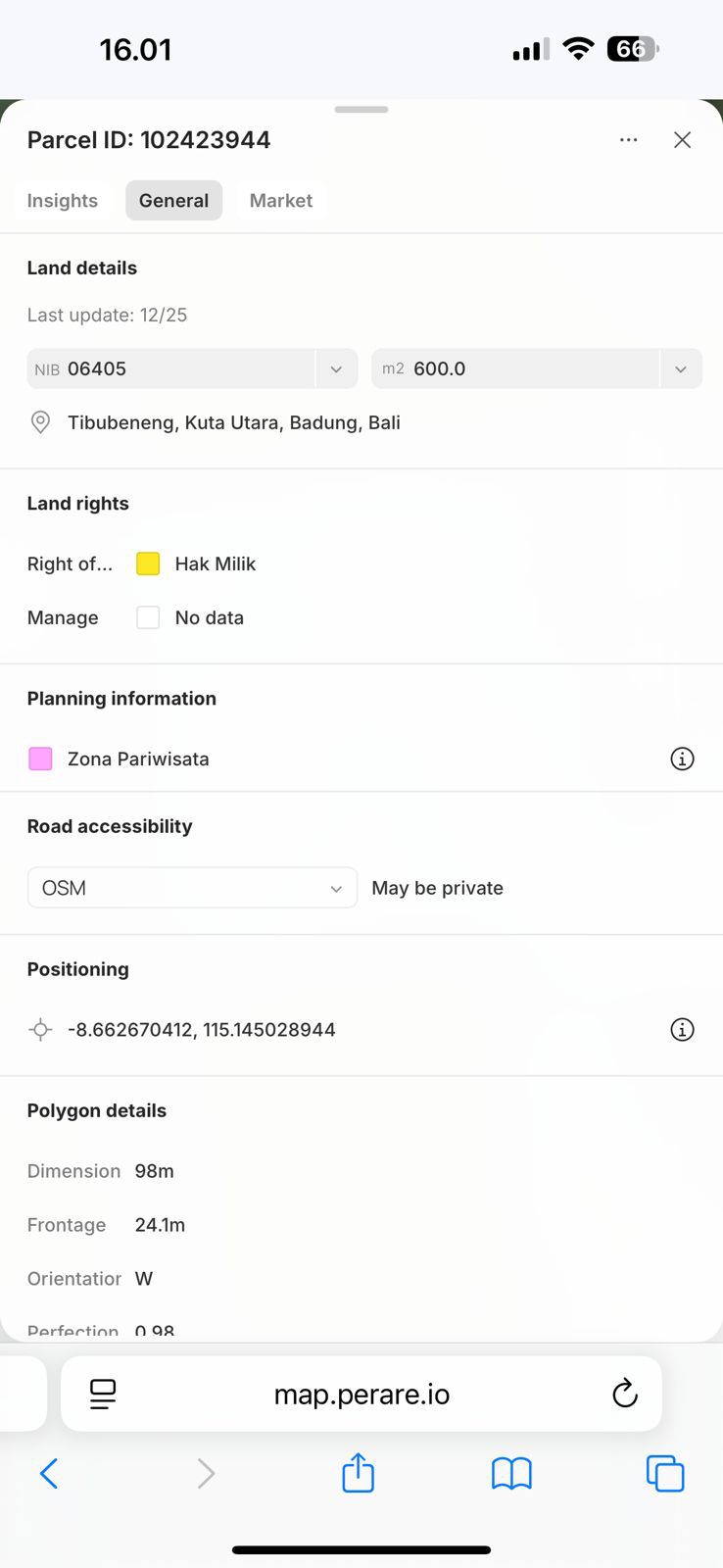
Task: Click the info icon beside Zona Pariwisata
Action: 682,759
